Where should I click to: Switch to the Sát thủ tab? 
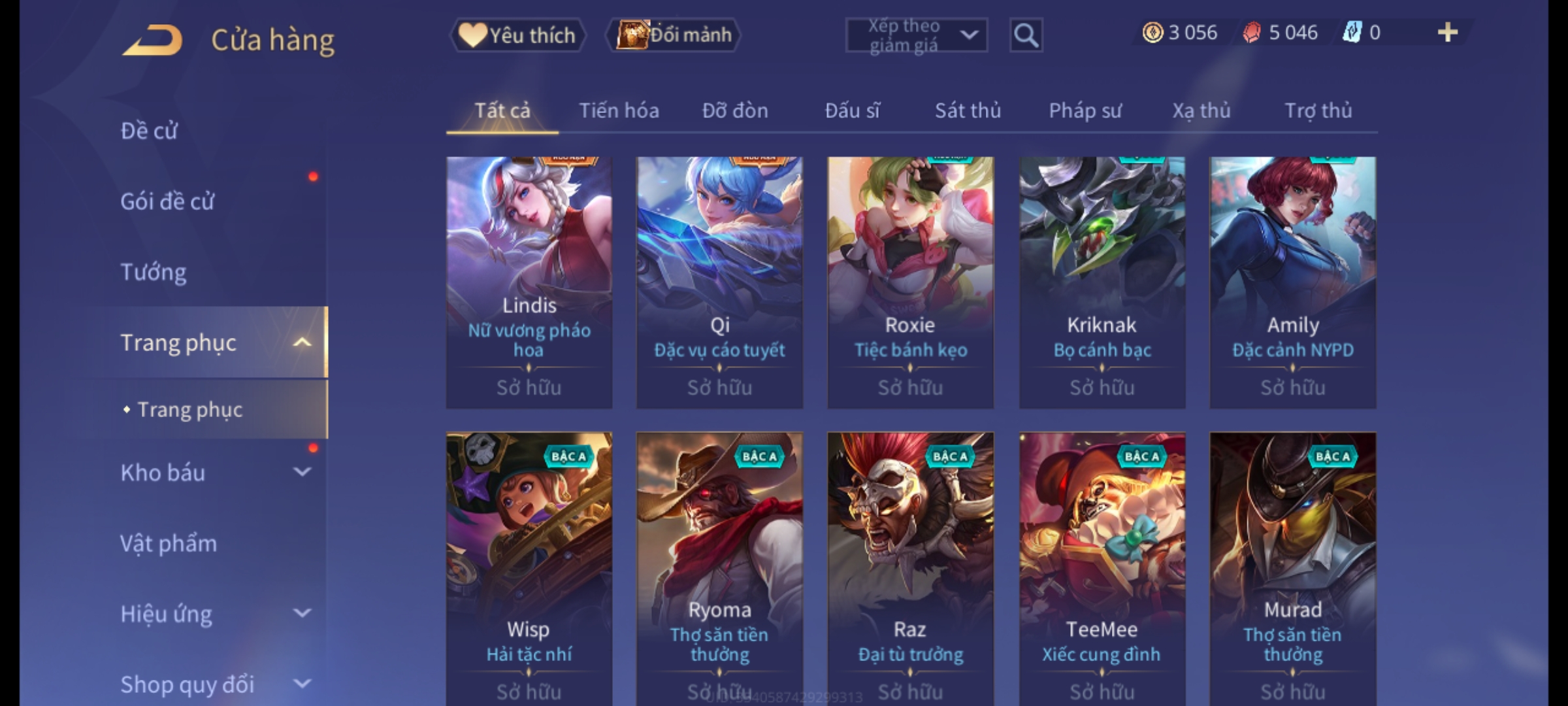point(968,111)
